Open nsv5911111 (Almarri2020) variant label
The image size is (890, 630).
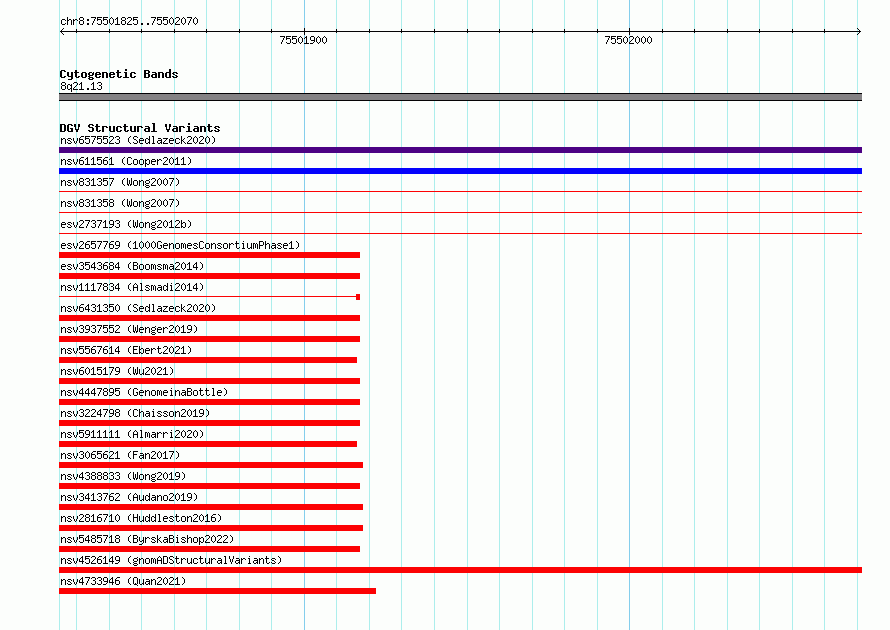(132, 434)
